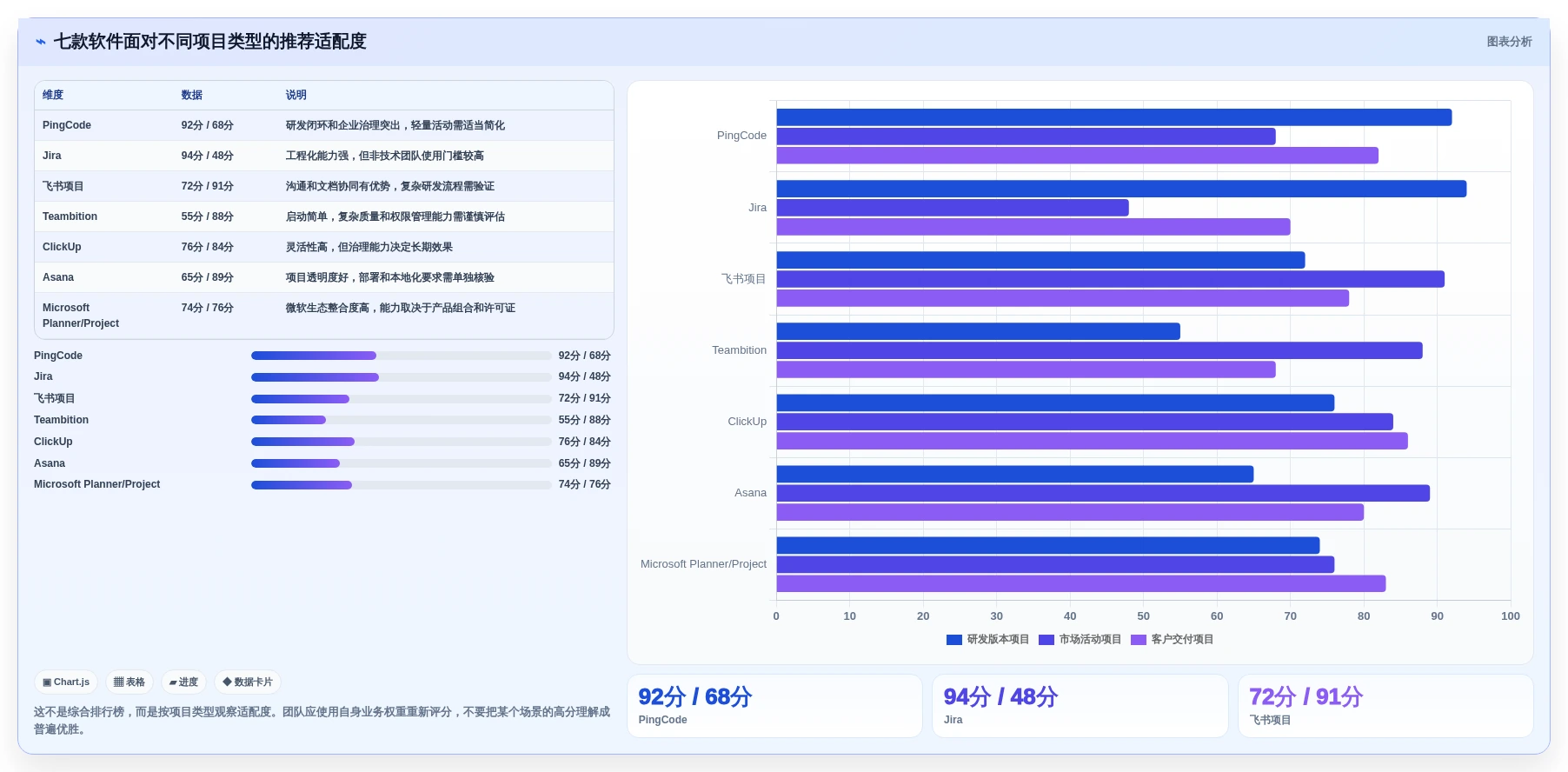Toggle 研发版本项目 legend swatch
The width and height of the screenshot is (1568, 772).
954,640
